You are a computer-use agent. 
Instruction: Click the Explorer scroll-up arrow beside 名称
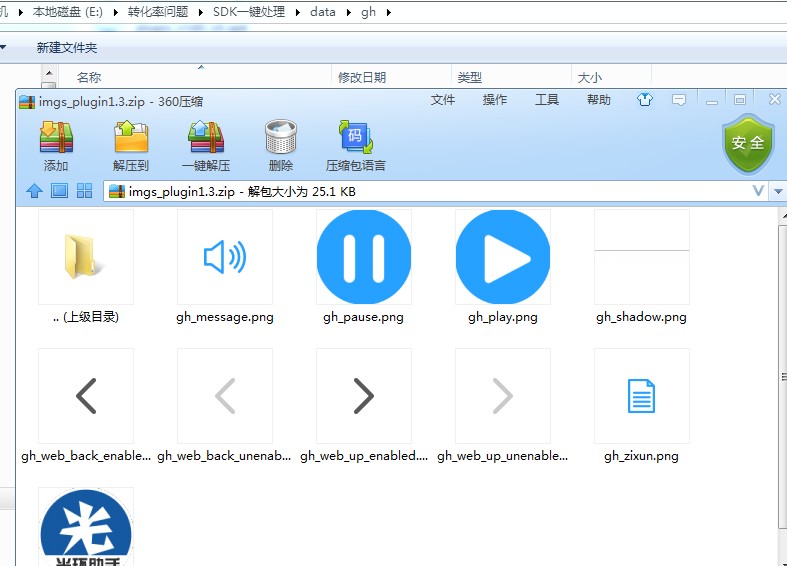(x=49, y=74)
